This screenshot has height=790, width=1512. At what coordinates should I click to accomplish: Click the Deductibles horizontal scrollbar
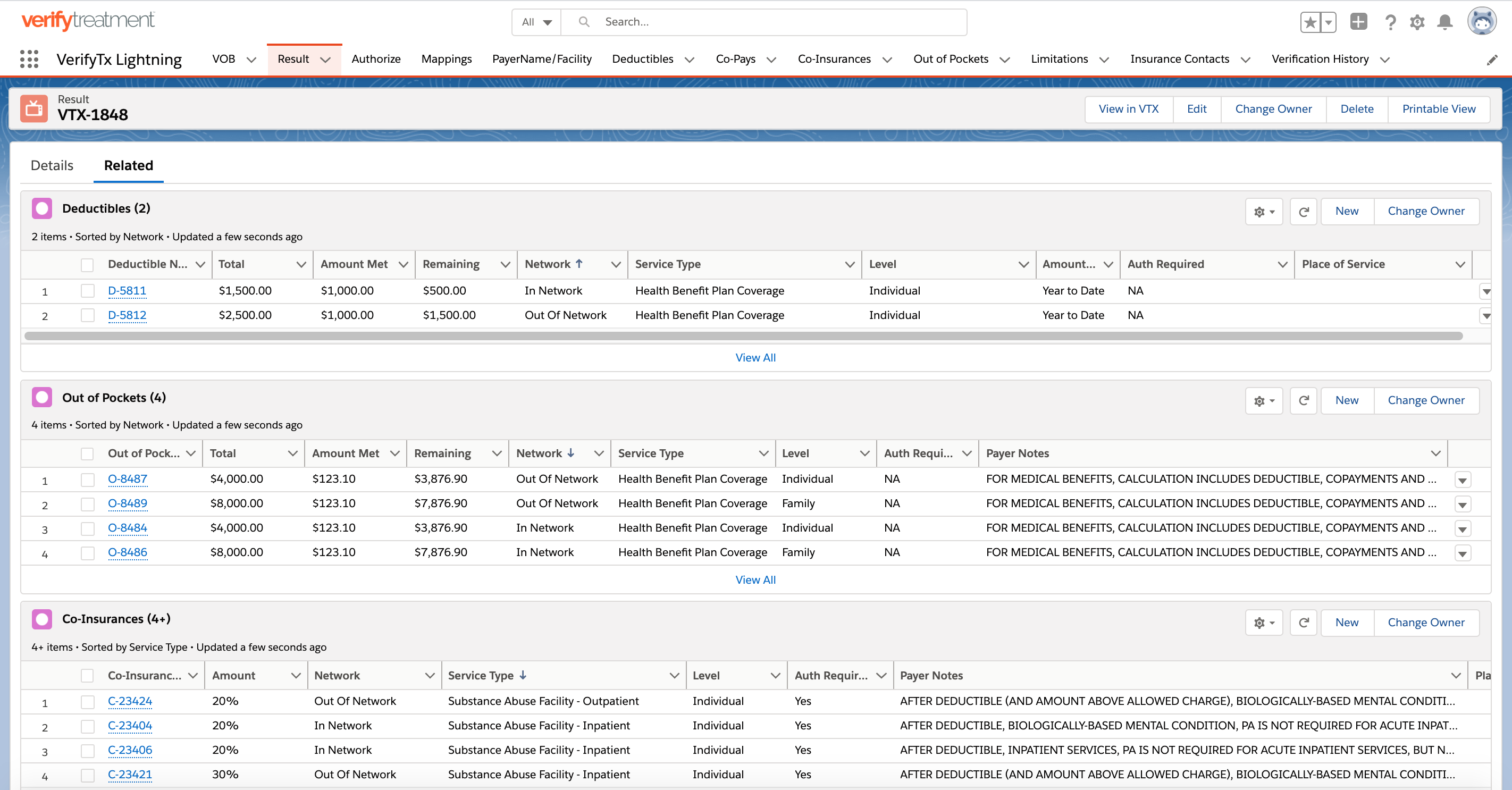tap(743, 335)
